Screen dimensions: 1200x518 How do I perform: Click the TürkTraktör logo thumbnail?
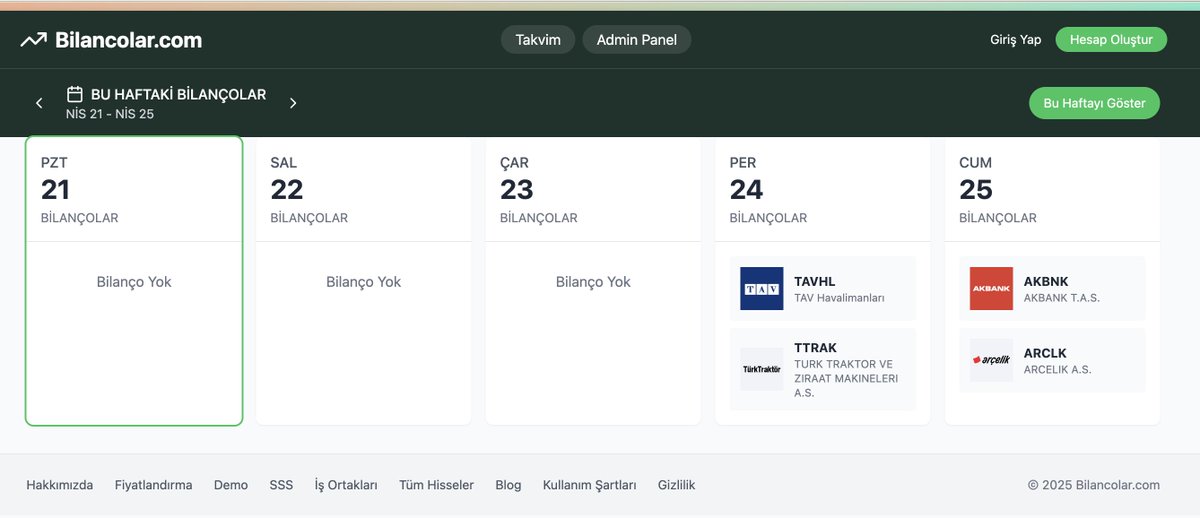(762, 369)
